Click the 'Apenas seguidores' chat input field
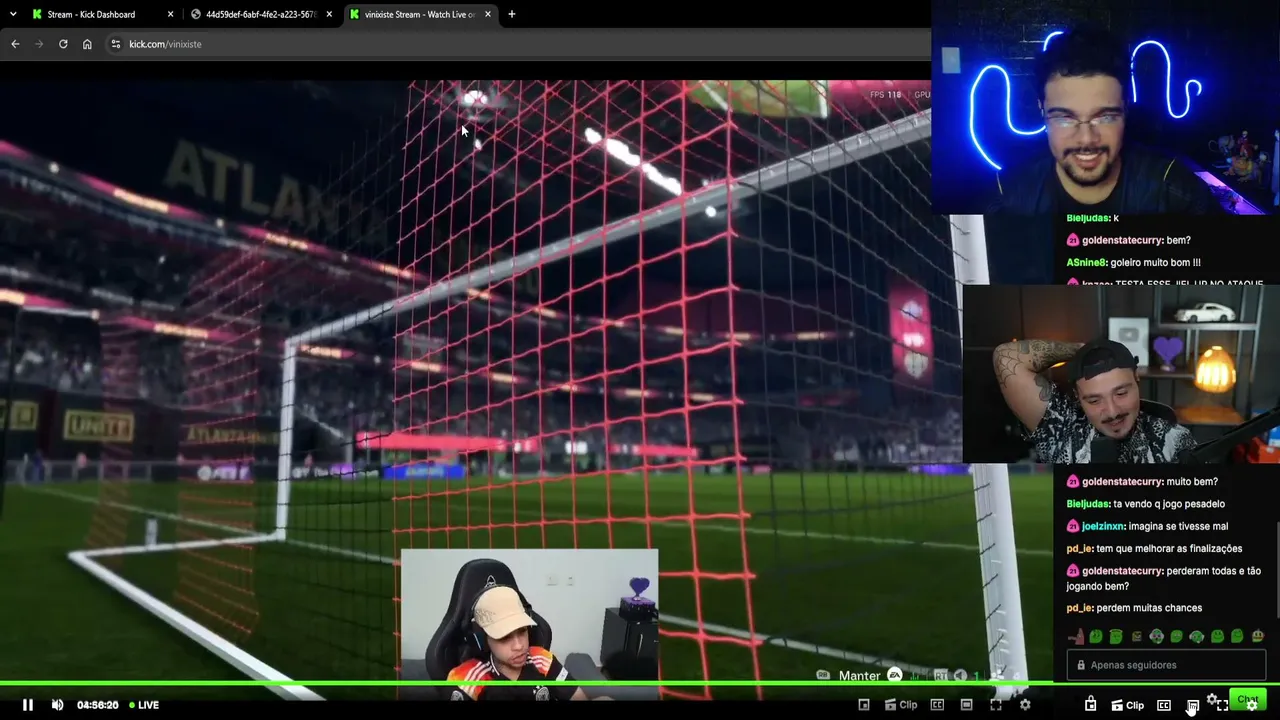This screenshot has width=1280, height=720. click(x=1166, y=665)
